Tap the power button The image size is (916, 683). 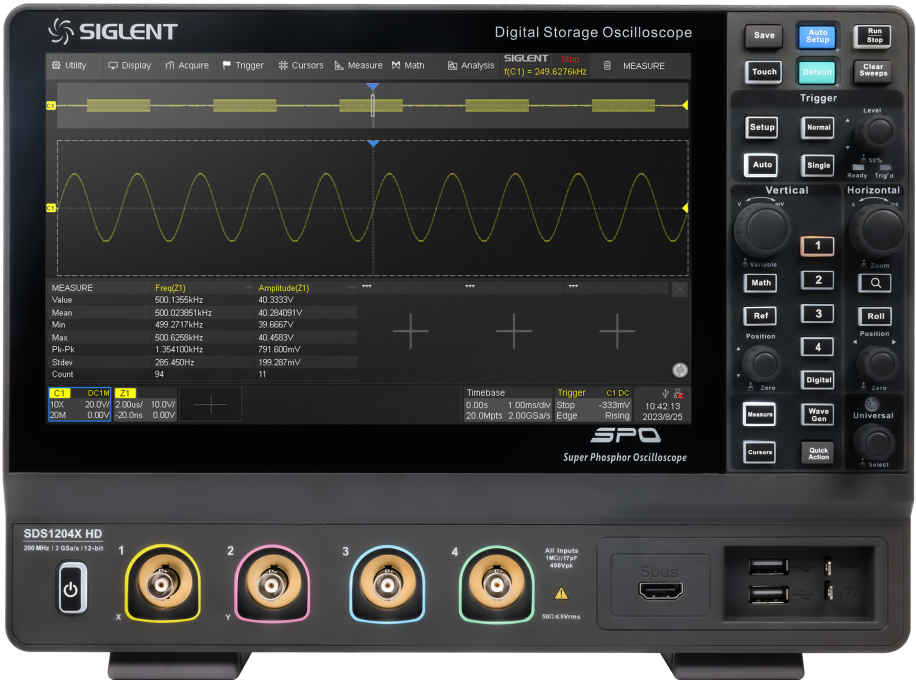tap(71, 589)
